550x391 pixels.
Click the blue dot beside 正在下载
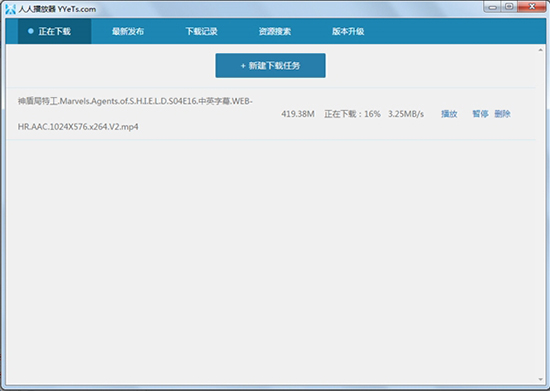point(31,31)
